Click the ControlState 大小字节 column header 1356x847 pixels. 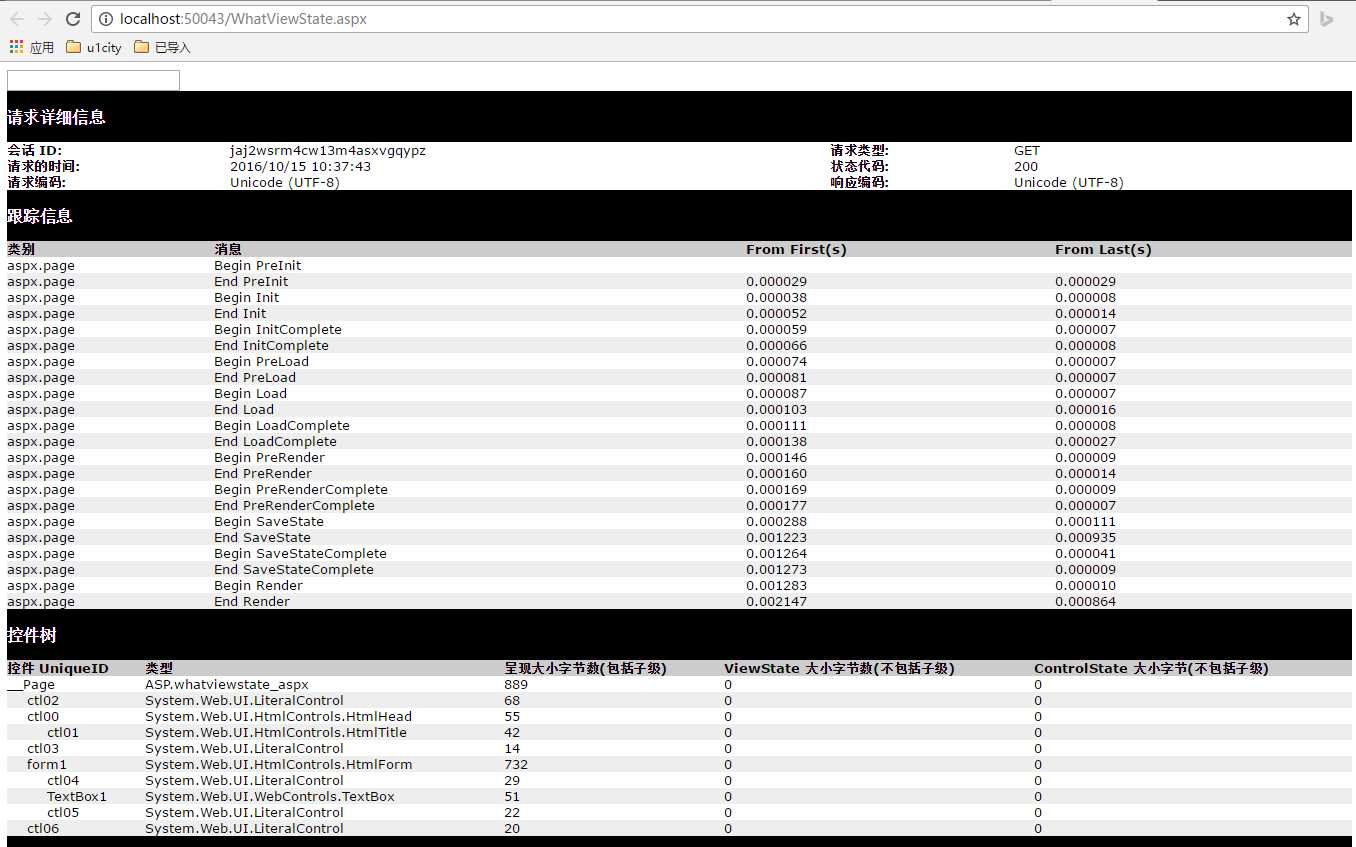click(1151, 668)
